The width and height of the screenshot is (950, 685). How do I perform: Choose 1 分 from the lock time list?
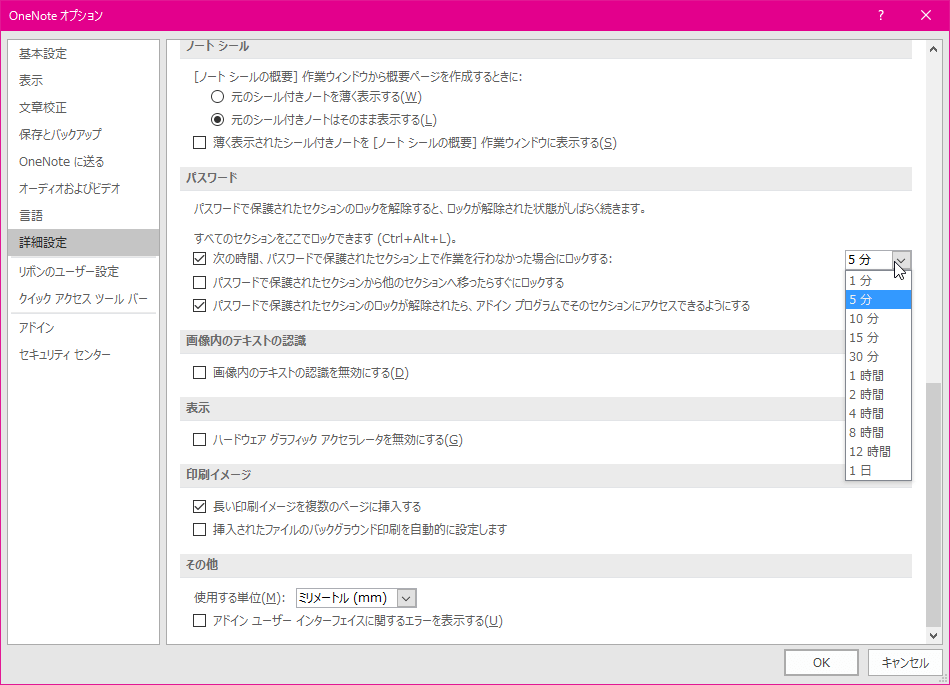click(878, 280)
